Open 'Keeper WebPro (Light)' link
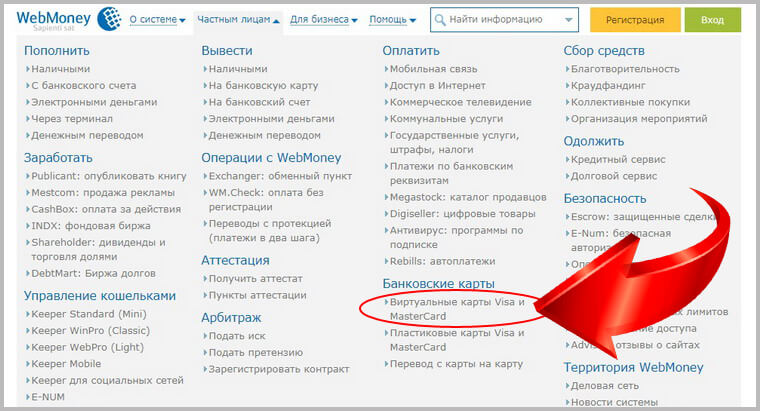 tap(88, 347)
